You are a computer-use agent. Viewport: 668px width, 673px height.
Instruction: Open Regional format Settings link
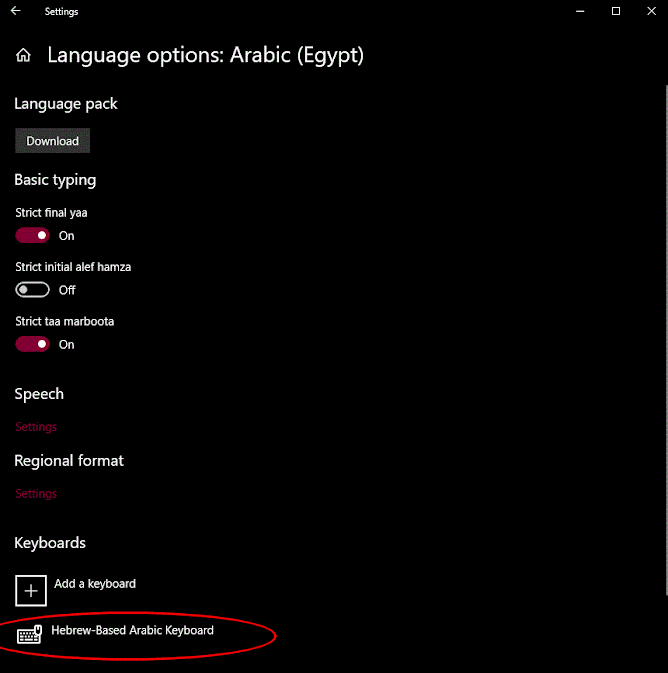pyautogui.click(x=36, y=494)
